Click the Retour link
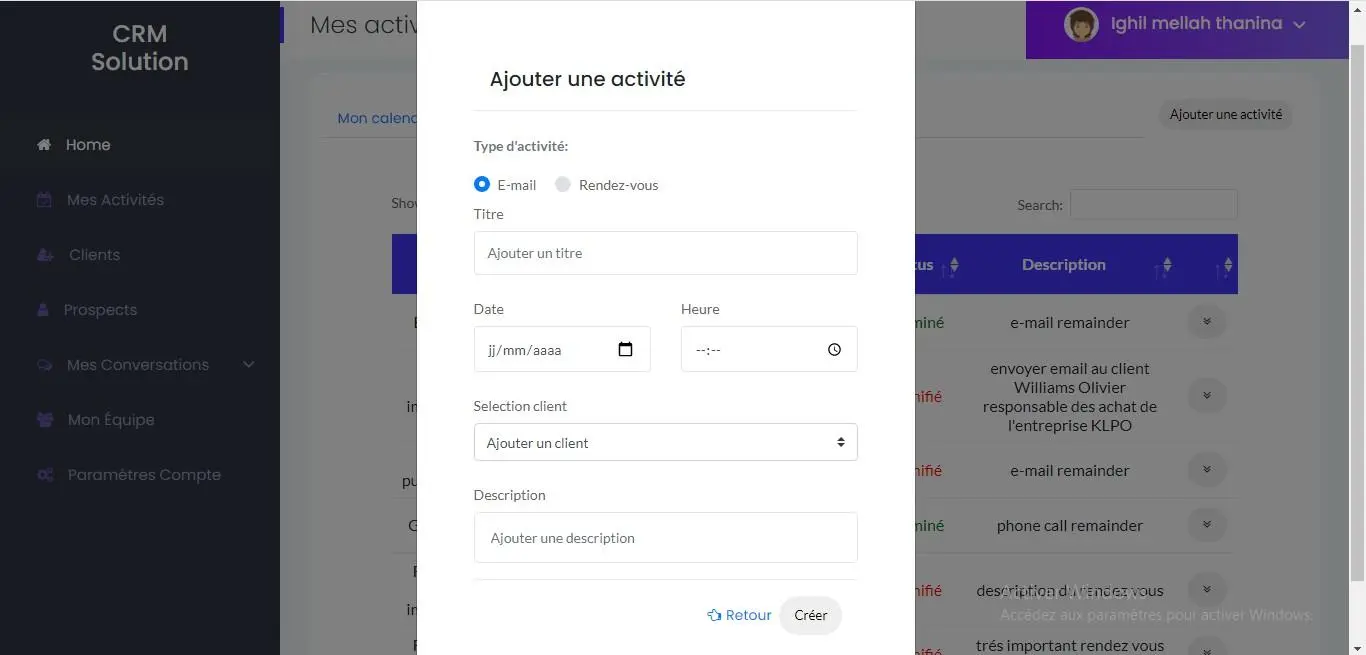The width and height of the screenshot is (1366, 655). point(739,615)
